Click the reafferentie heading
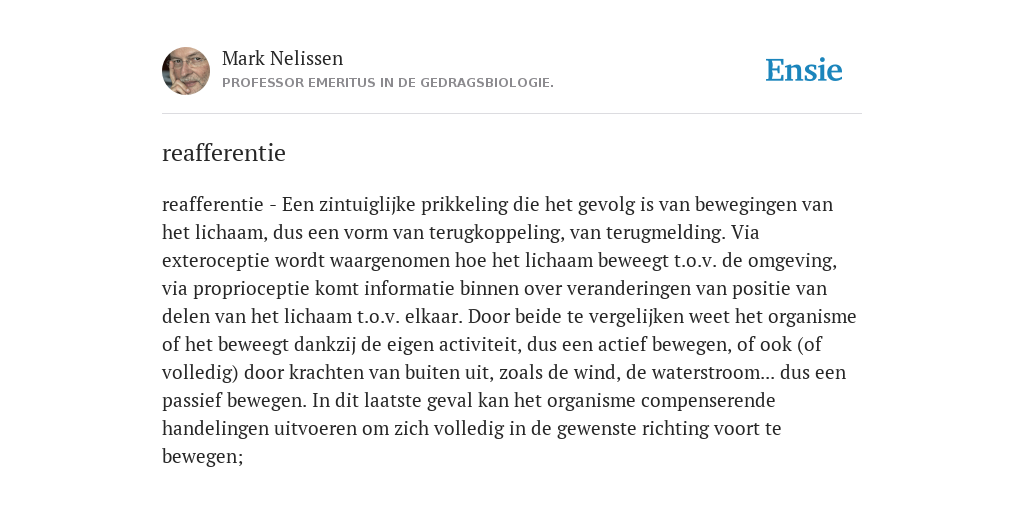The image size is (1024, 512). click(224, 153)
